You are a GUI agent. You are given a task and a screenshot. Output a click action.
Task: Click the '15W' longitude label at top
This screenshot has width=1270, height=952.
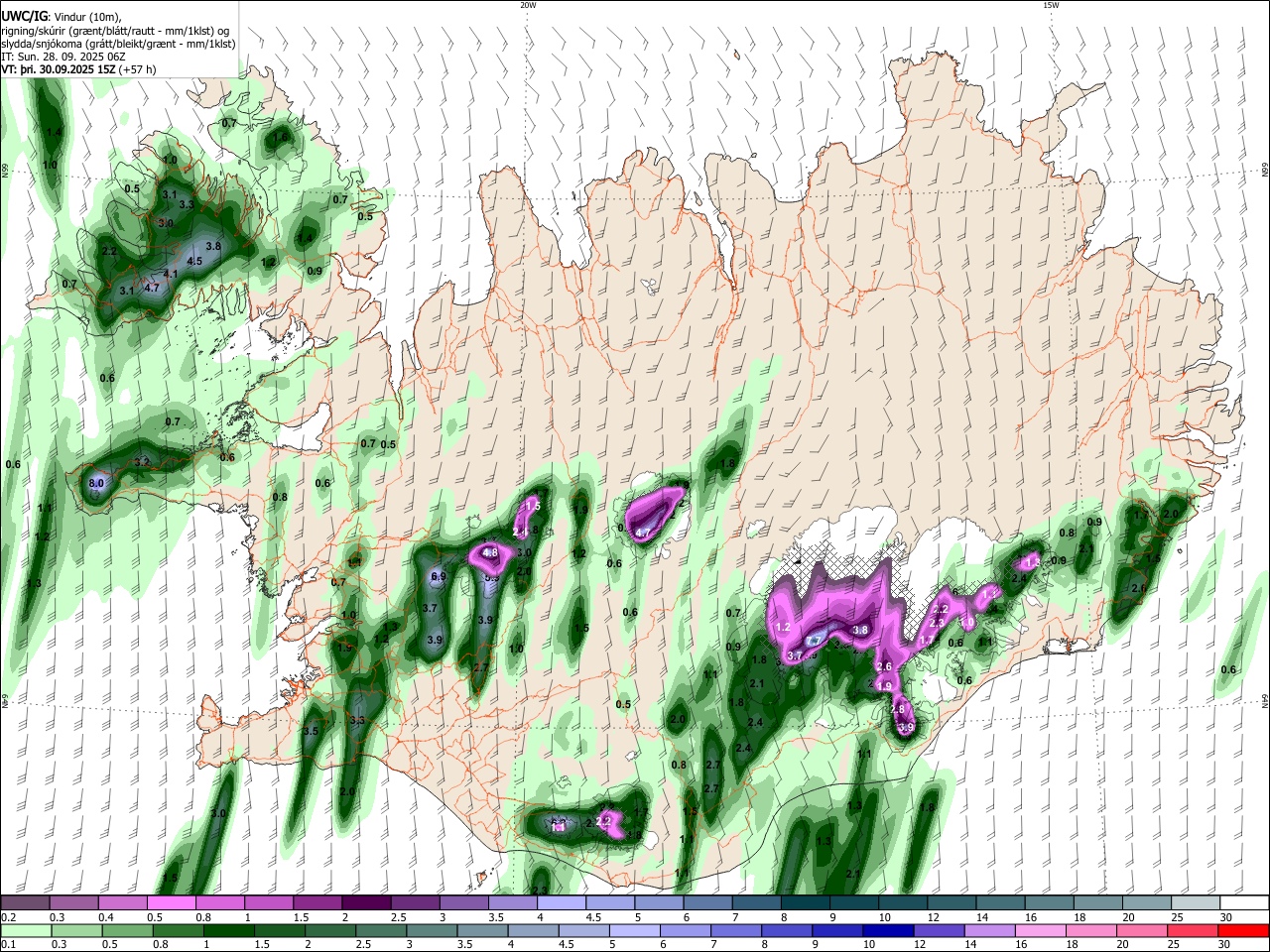[1051, 5]
